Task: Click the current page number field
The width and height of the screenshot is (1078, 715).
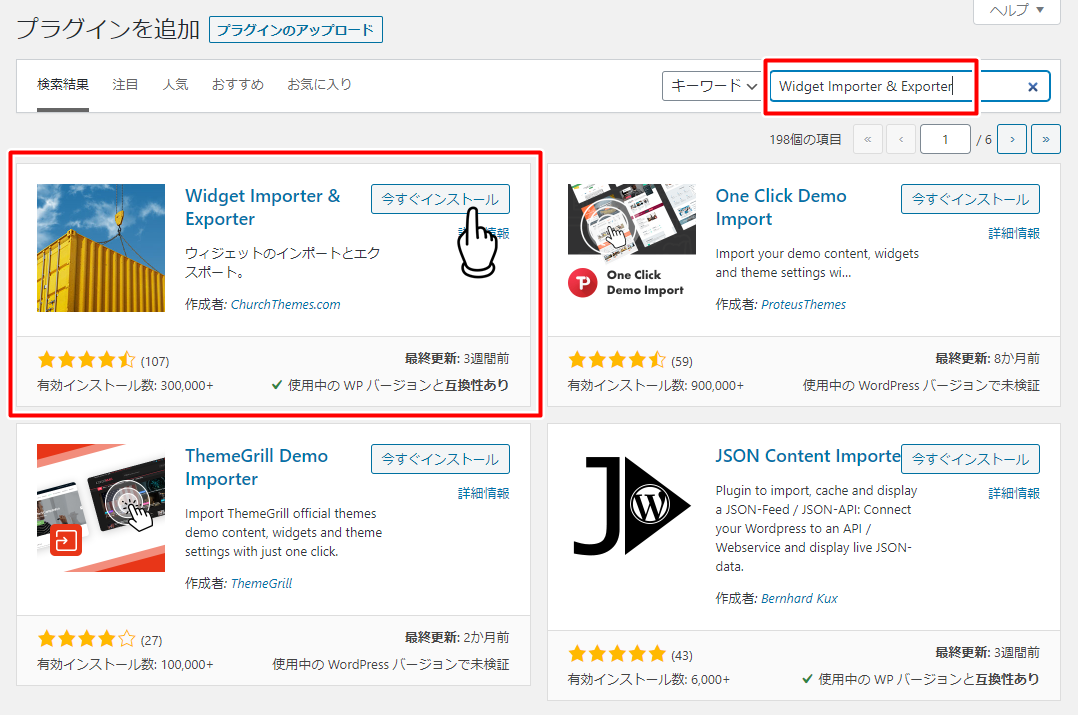Action: [945, 140]
